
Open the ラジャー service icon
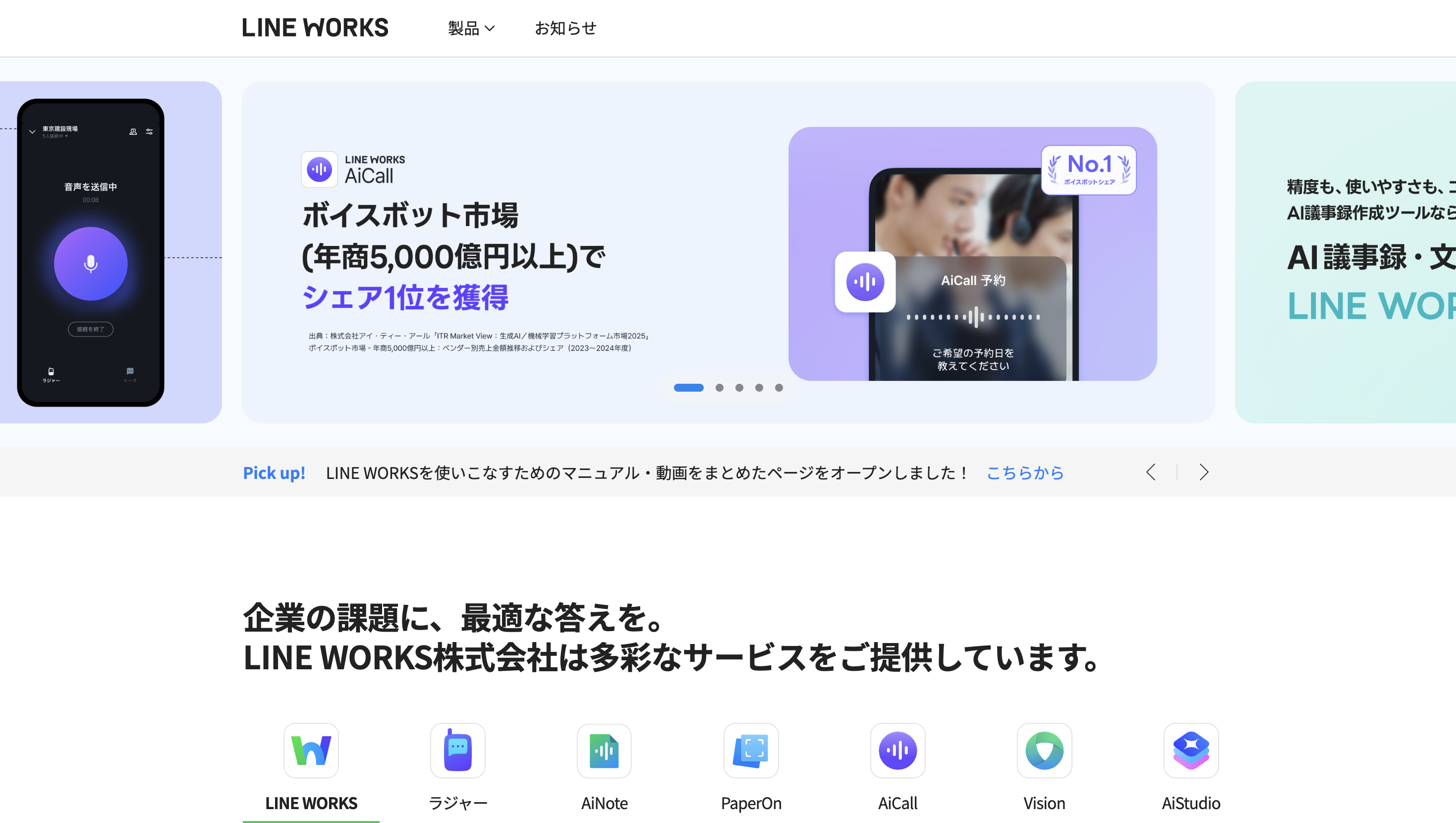click(x=458, y=751)
